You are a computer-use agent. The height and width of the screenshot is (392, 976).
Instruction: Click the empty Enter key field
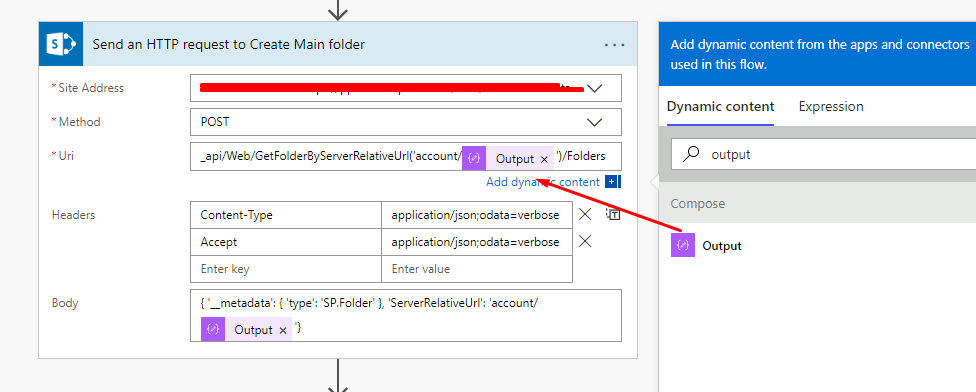click(286, 269)
